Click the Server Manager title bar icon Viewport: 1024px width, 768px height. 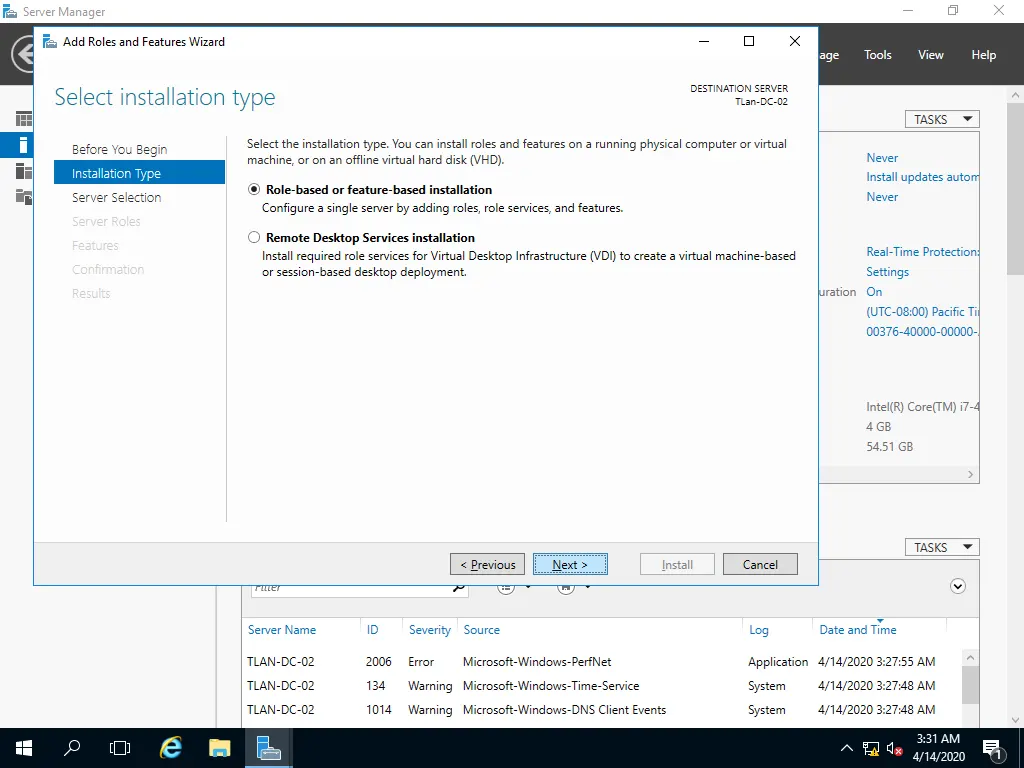coord(10,11)
